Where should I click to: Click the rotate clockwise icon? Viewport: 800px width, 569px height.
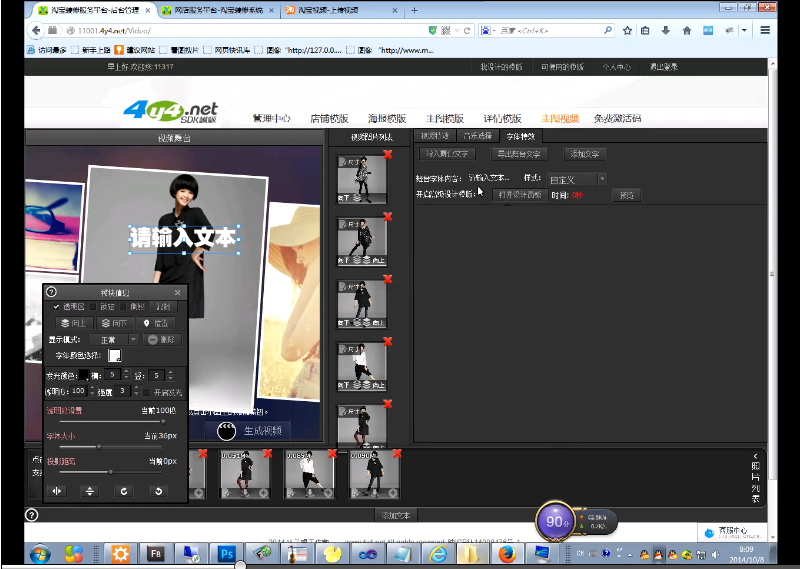point(124,490)
